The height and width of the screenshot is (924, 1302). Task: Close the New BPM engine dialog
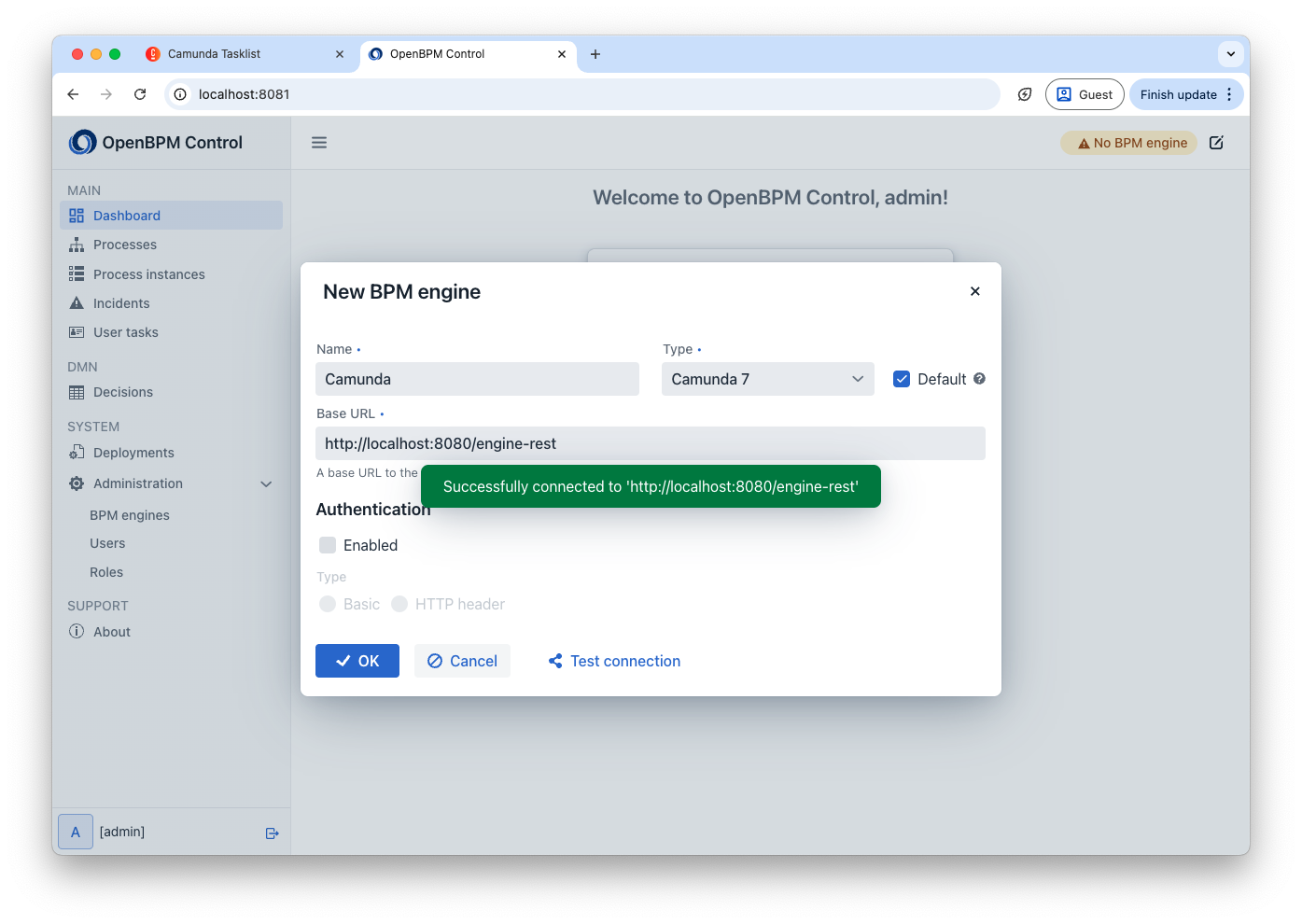tap(975, 291)
